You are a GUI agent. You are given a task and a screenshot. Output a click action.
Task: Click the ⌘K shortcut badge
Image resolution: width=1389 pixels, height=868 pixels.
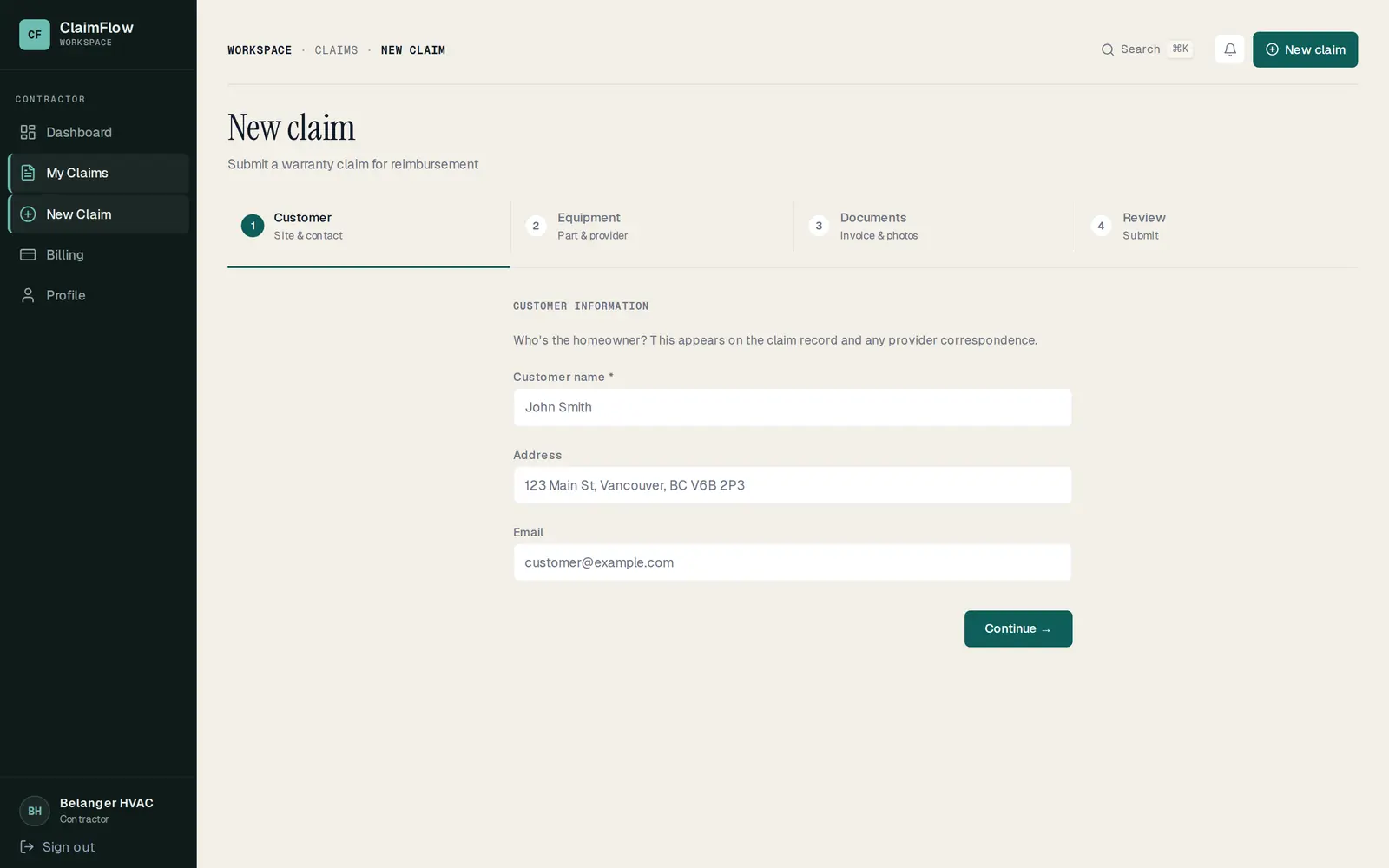(x=1181, y=49)
